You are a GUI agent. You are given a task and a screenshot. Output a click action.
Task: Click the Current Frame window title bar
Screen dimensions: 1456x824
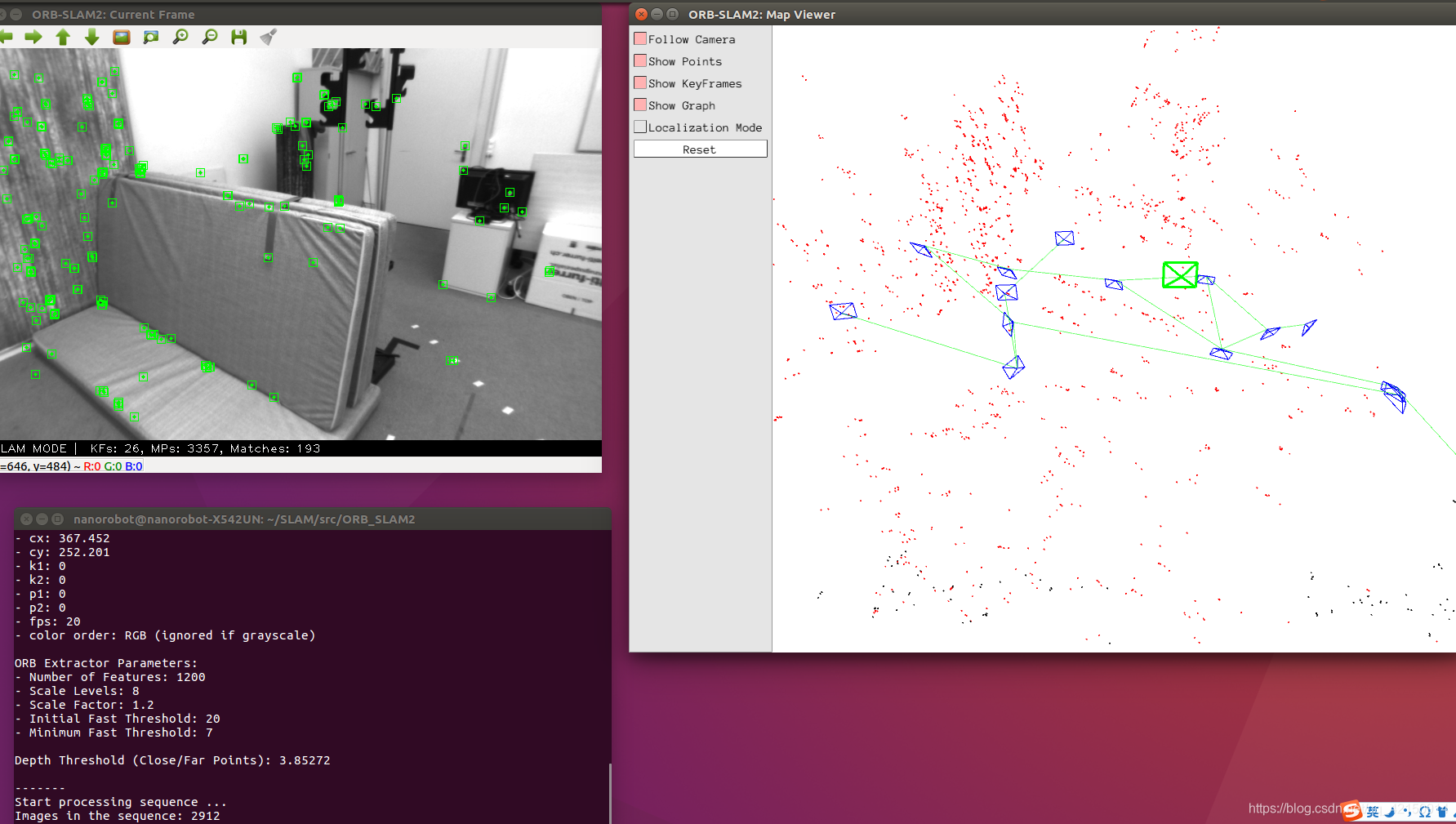(x=301, y=14)
